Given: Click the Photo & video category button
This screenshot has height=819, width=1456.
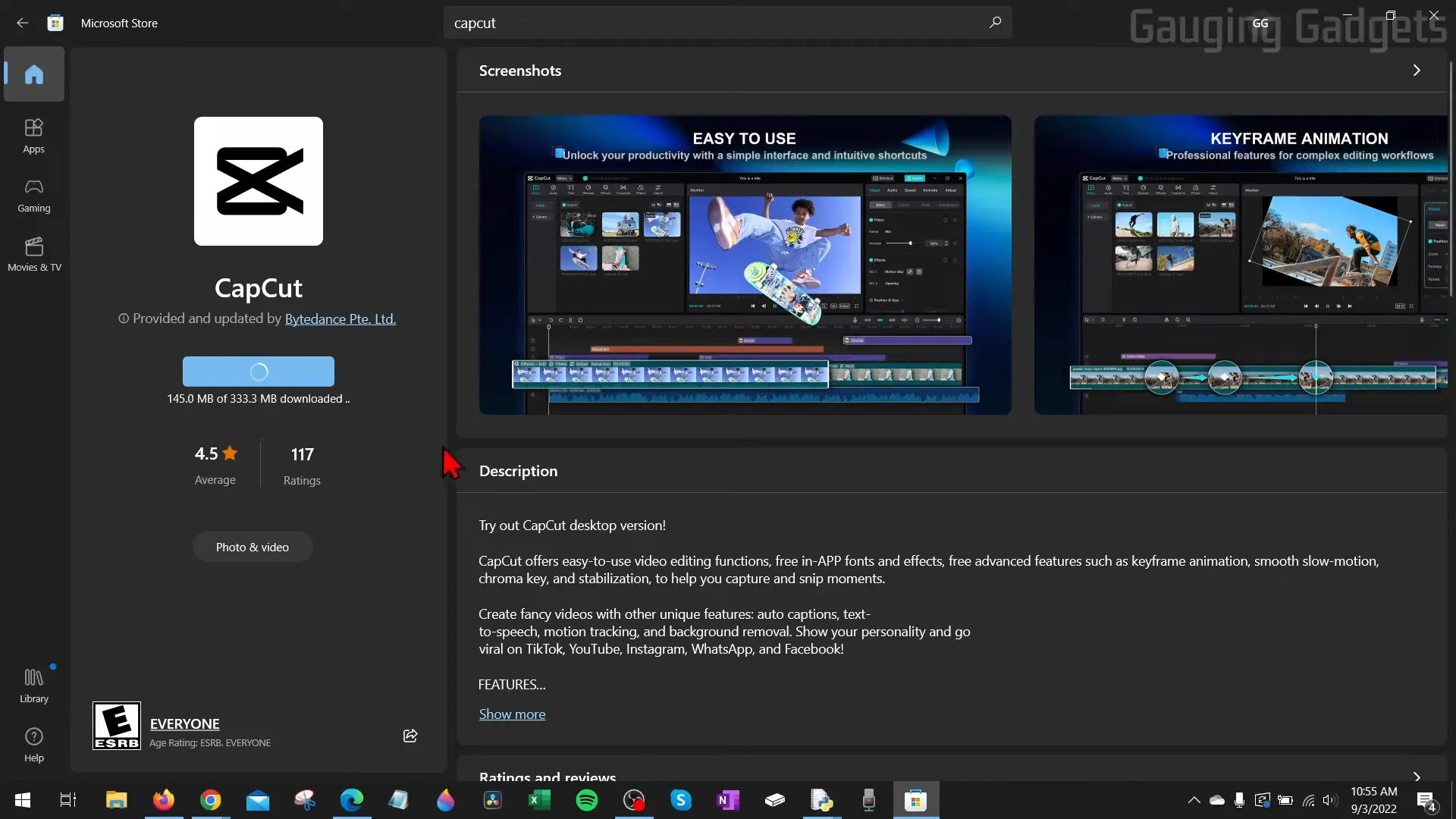Looking at the screenshot, I should [253, 547].
